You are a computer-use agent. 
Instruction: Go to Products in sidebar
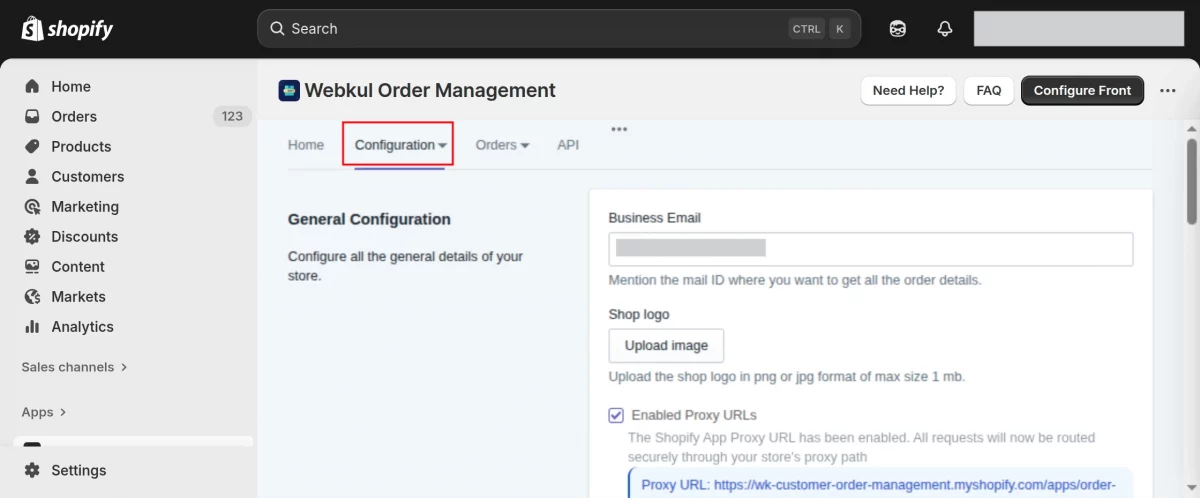[x=81, y=147]
